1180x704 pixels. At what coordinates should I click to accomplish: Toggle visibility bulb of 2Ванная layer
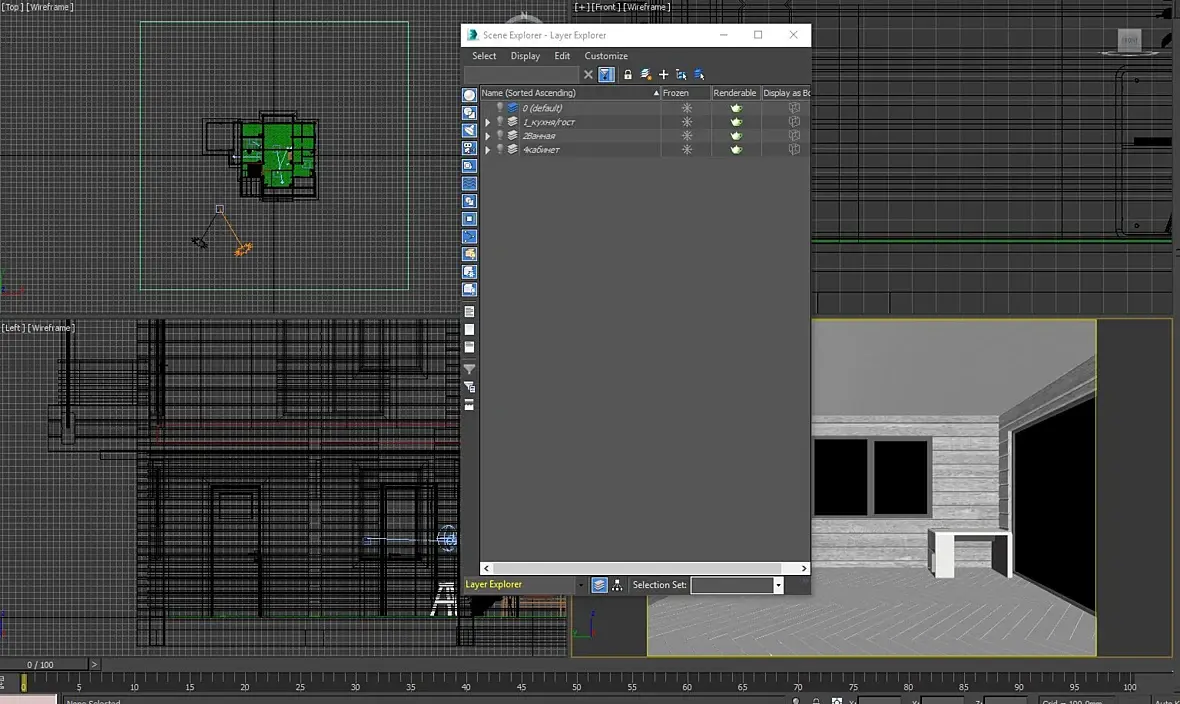pyautogui.click(x=500, y=136)
